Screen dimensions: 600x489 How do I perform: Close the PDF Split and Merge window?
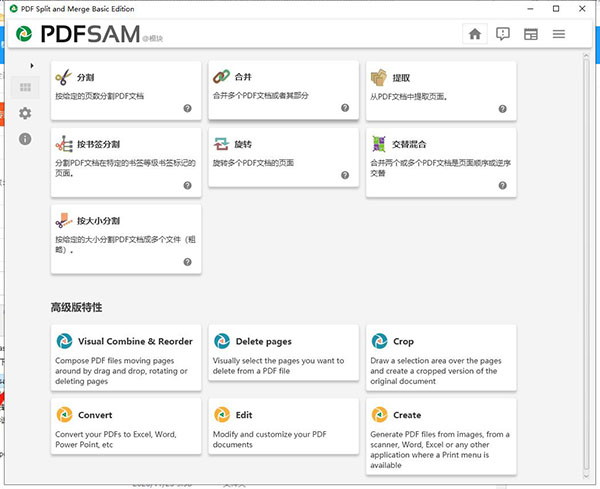click(582, 8)
